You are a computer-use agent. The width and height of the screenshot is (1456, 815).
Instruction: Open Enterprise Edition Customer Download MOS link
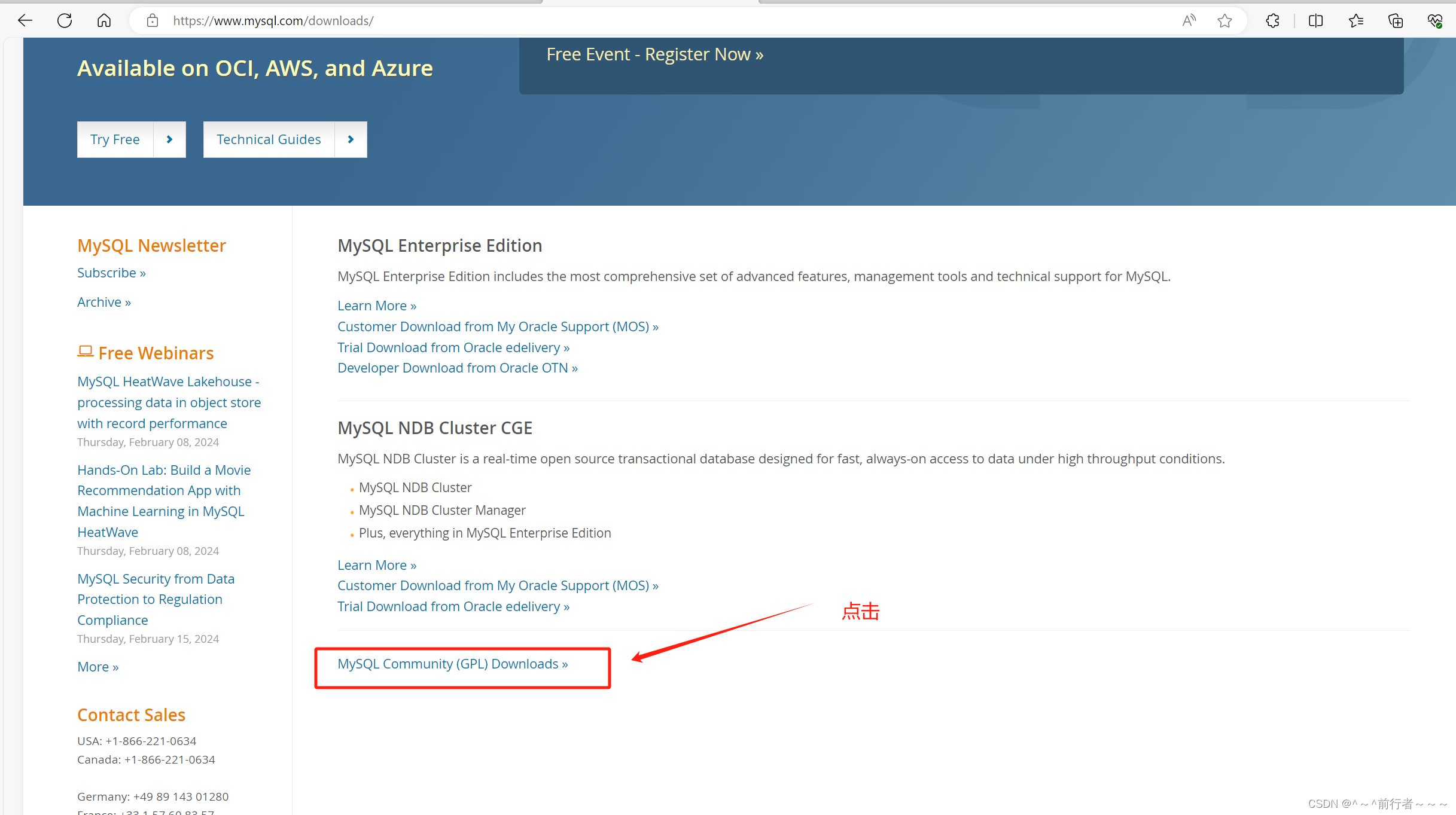(498, 326)
